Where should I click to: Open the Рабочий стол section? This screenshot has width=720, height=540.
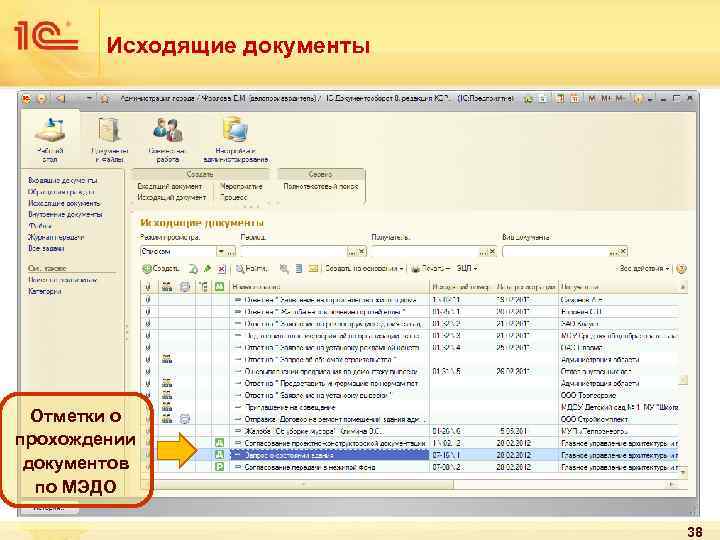pos(50,140)
